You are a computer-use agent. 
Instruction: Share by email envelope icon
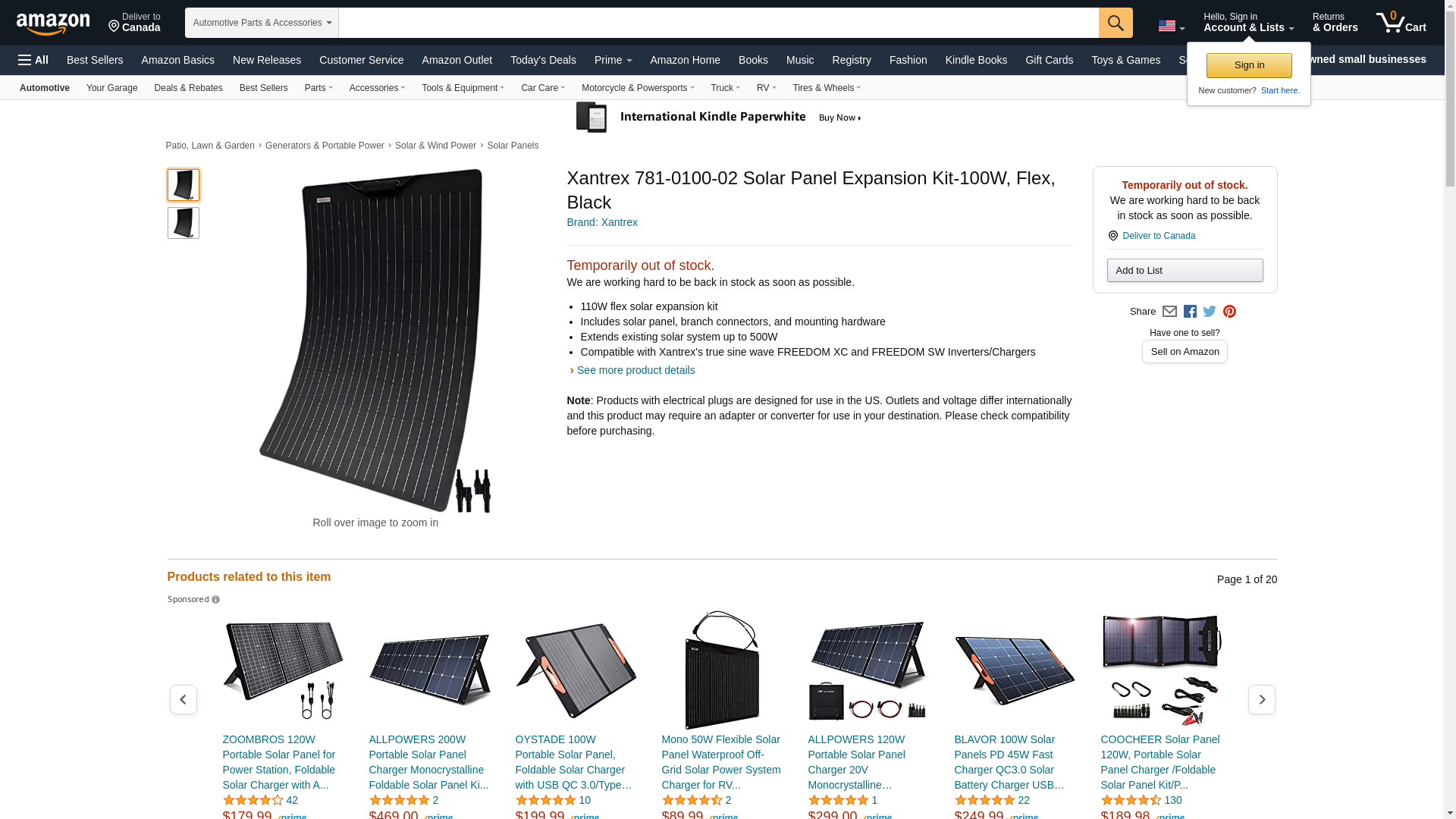(x=1169, y=312)
